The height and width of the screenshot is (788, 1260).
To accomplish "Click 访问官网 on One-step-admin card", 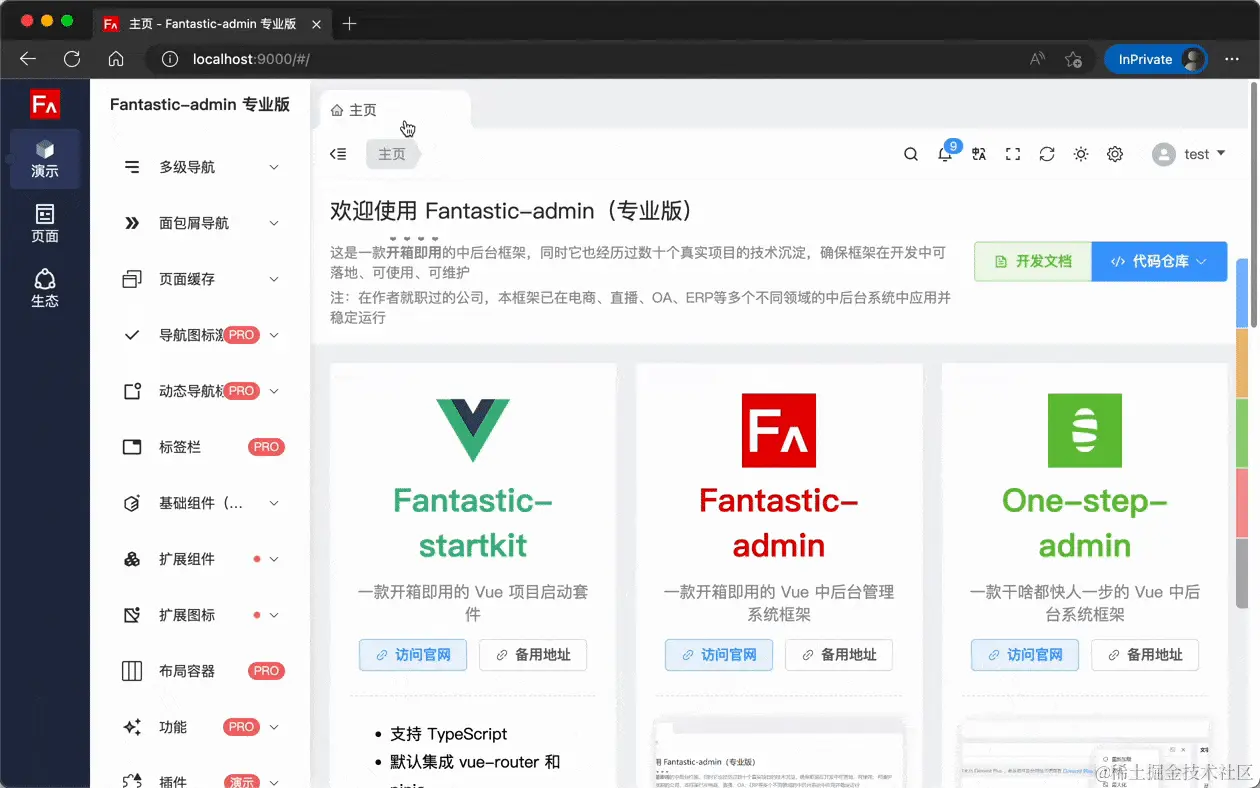I will [1025, 655].
